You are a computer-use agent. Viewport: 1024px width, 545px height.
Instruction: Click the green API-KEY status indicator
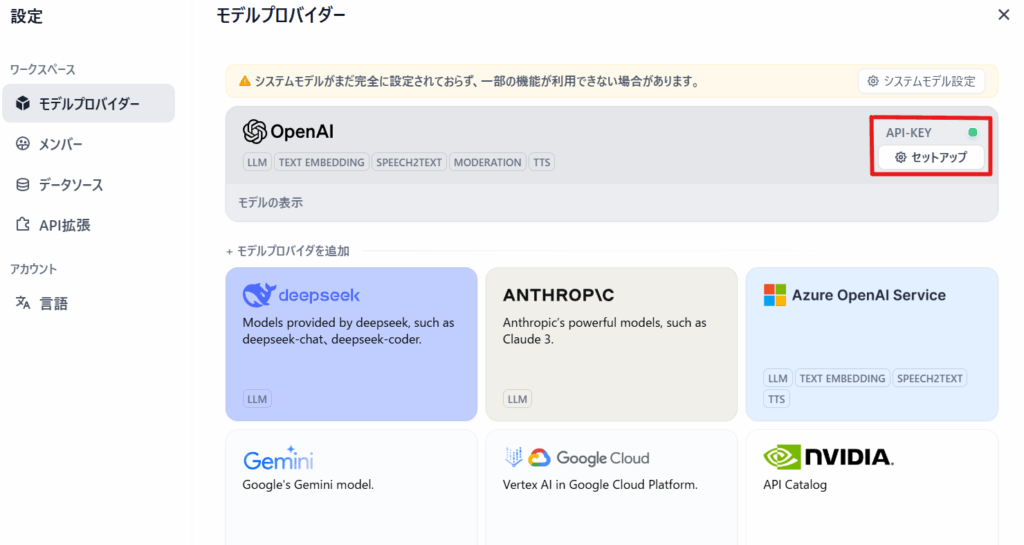coord(973,132)
